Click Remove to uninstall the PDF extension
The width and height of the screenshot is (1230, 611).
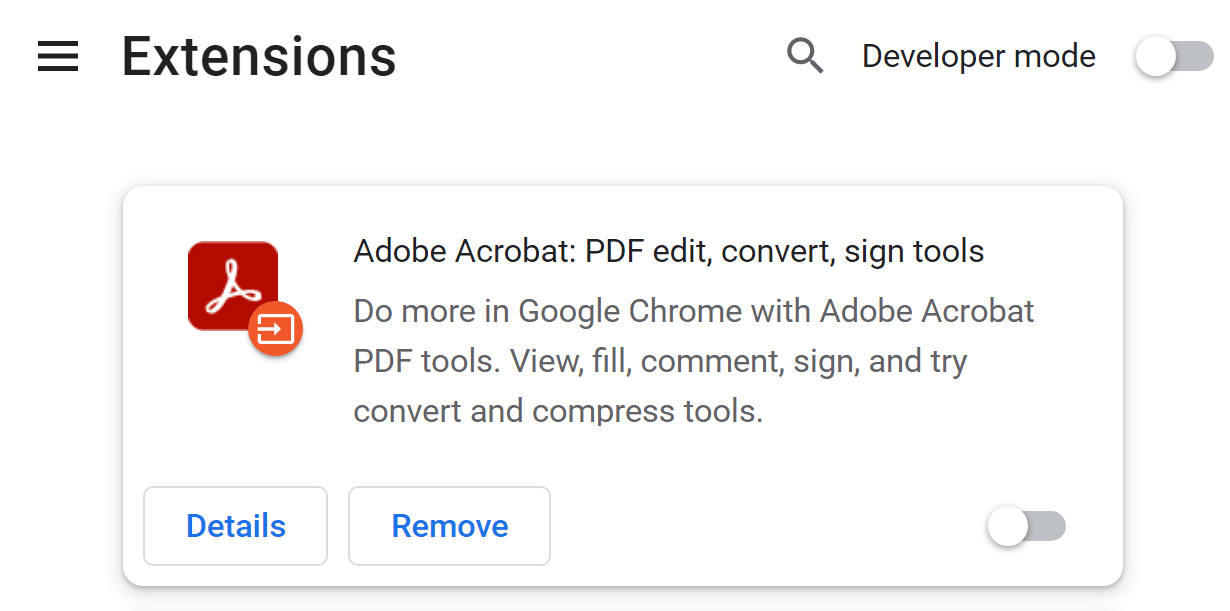click(449, 526)
